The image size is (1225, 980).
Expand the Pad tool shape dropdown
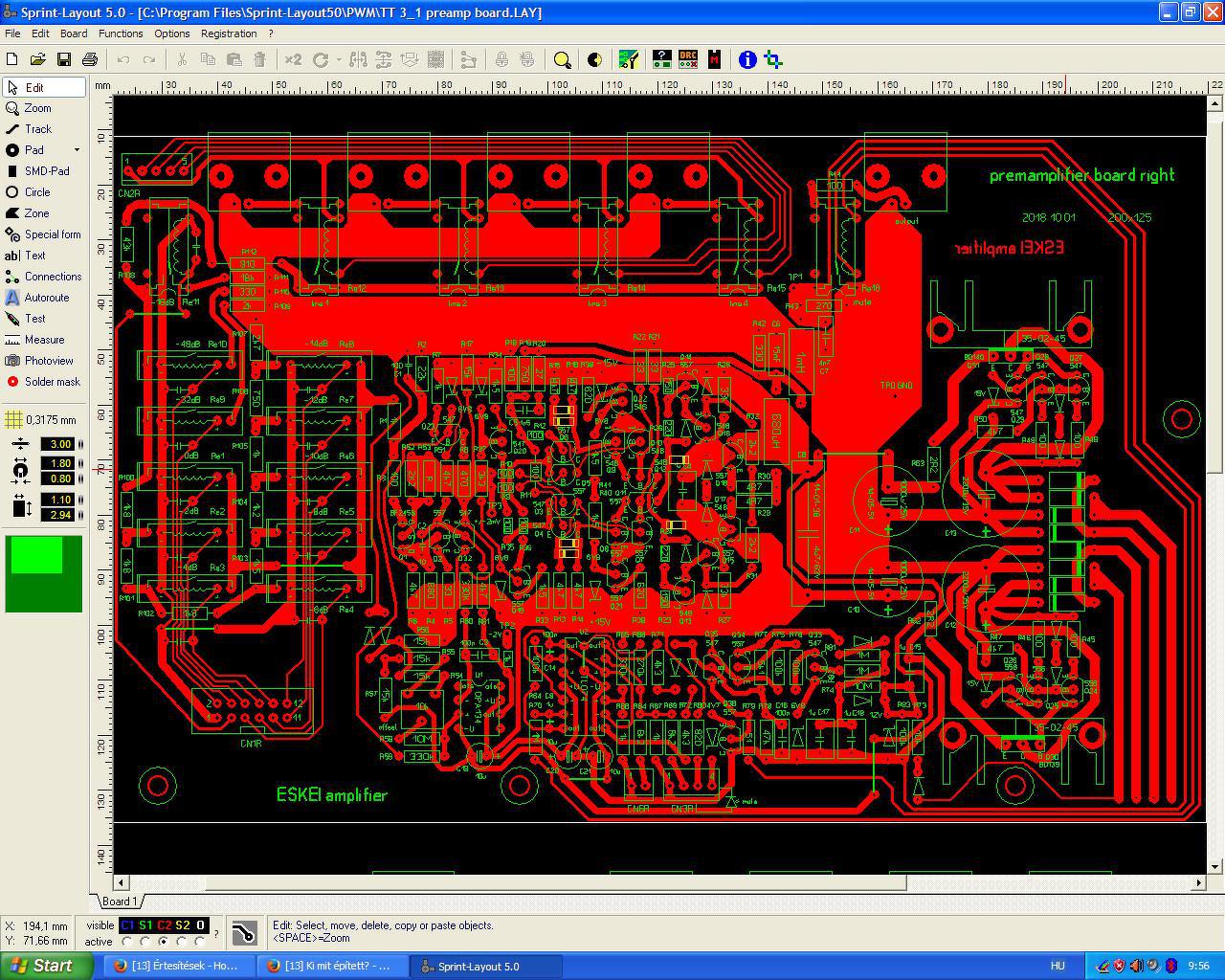pos(78,150)
